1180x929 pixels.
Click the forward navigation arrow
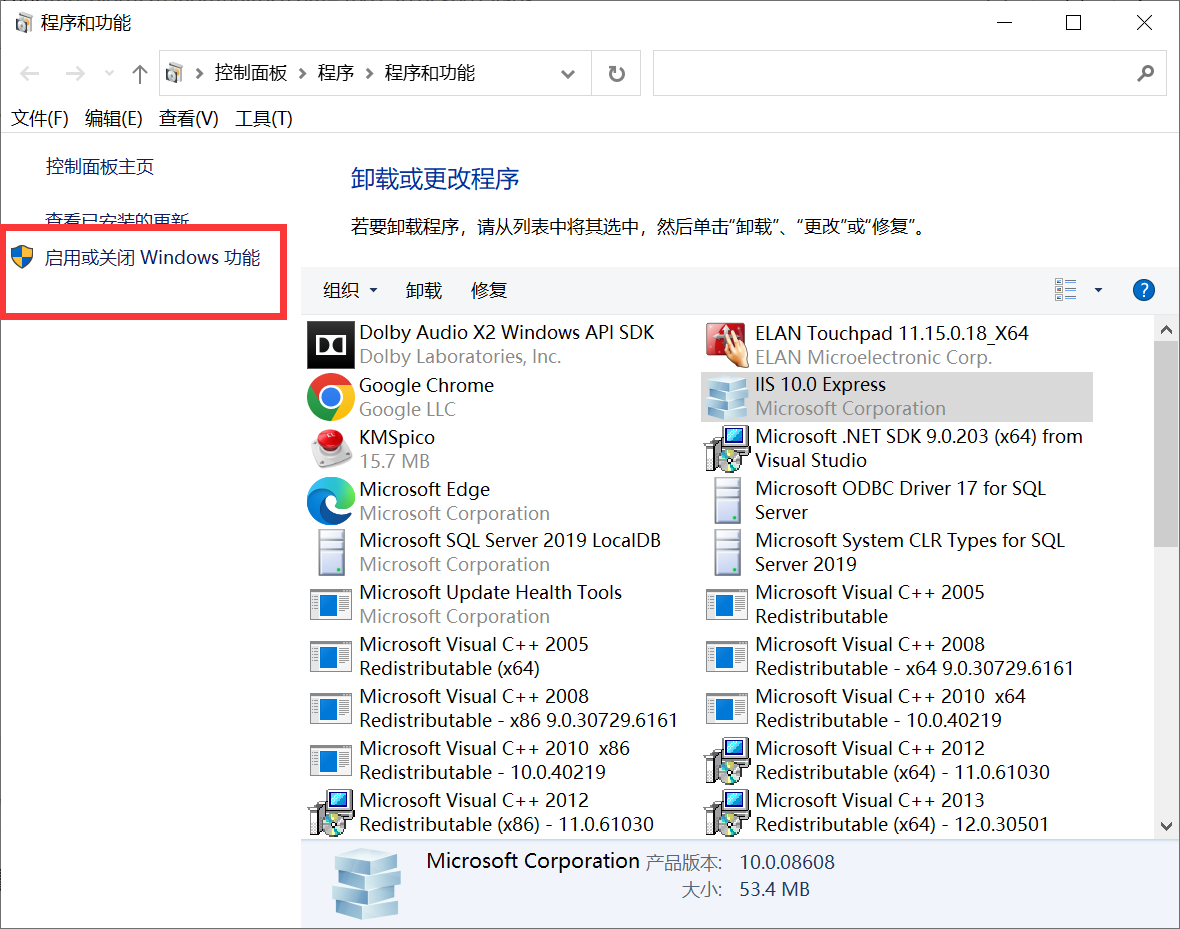(x=75, y=74)
